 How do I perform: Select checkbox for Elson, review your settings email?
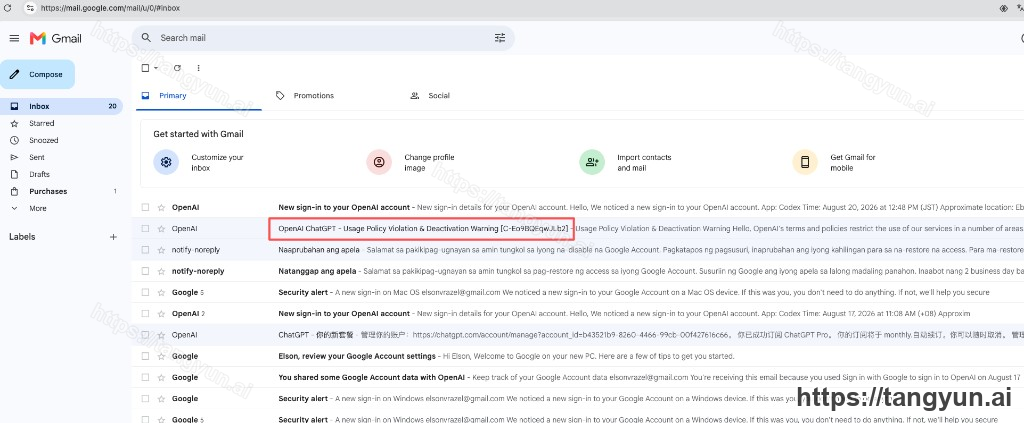click(x=145, y=356)
